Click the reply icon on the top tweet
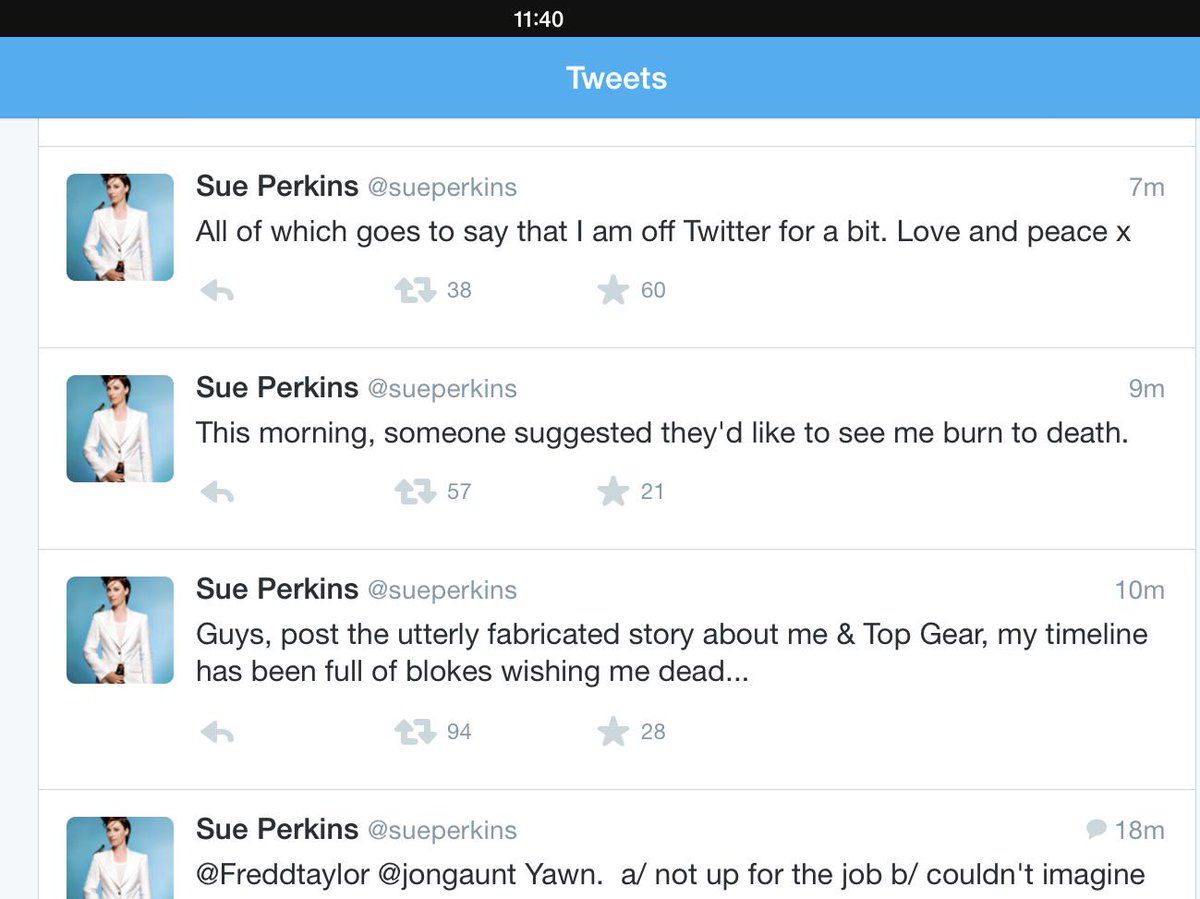Image resolution: width=1200 pixels, height=899 pixels. [x=217, y=289]
